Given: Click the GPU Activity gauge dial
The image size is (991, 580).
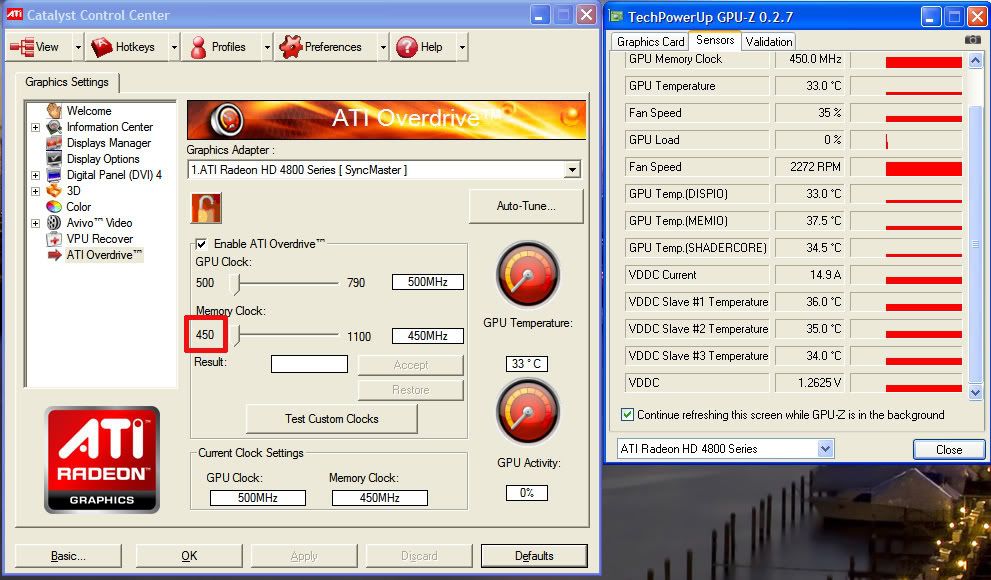Looking at the screenshot, I should pos(528,413).
